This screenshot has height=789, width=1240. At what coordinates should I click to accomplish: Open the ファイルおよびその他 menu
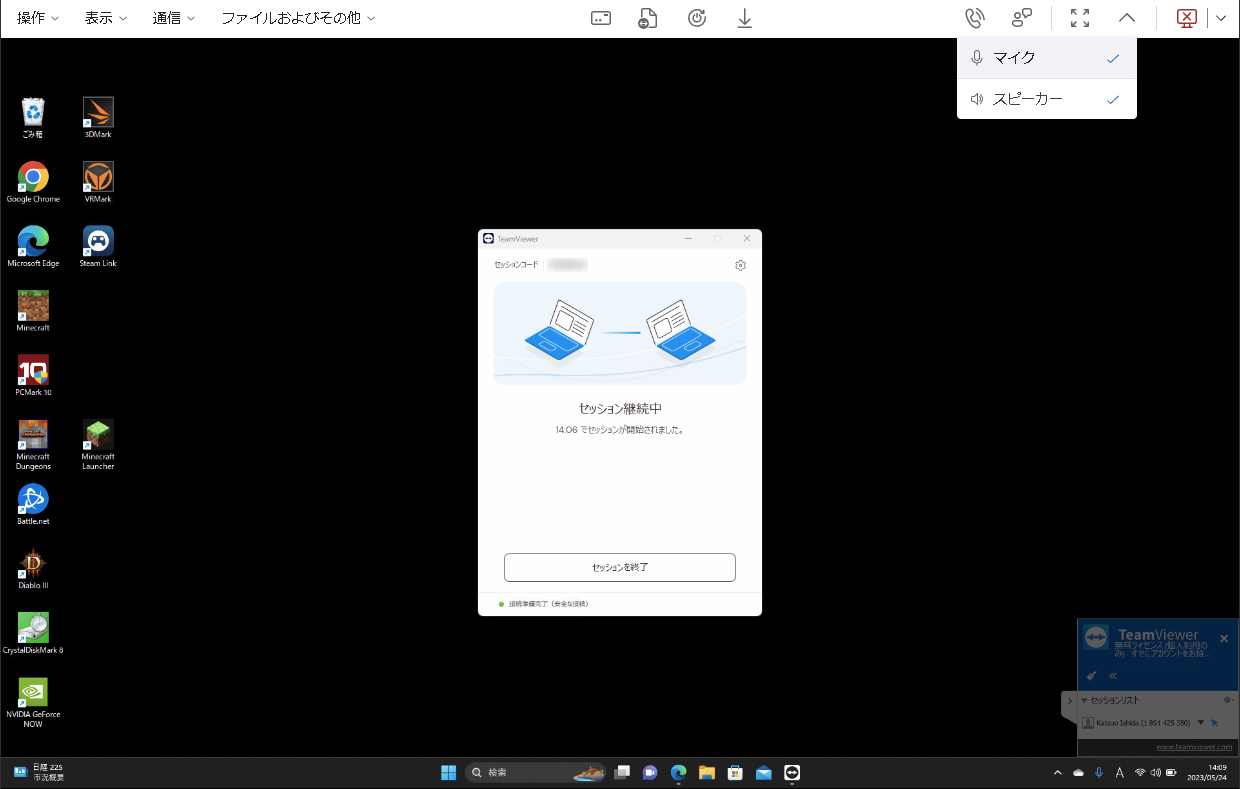point(298,18)
